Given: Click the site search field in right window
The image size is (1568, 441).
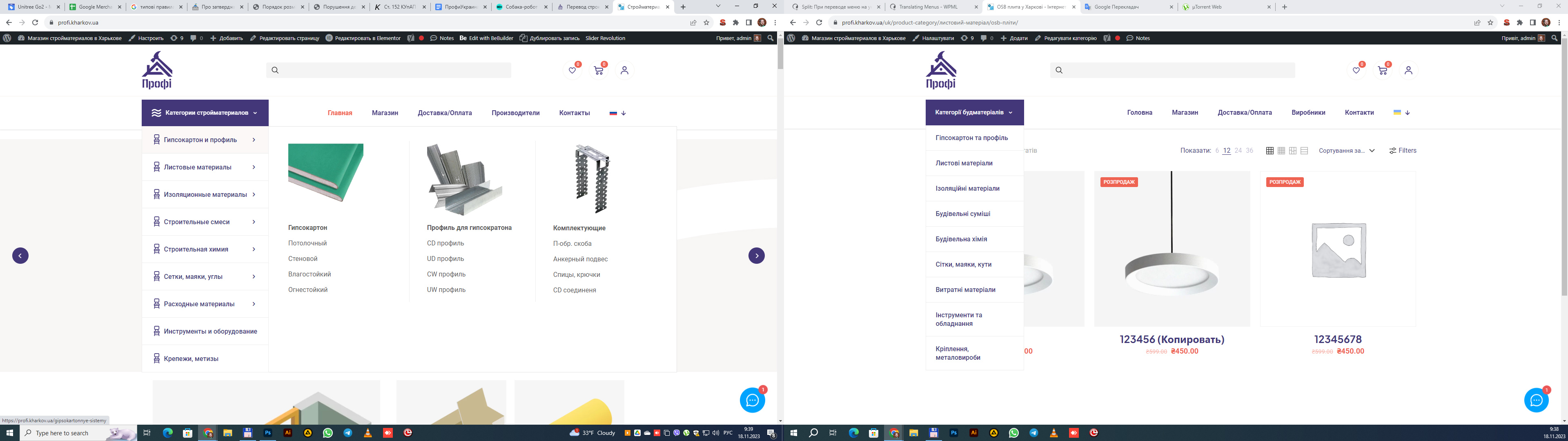Looking at the screenshot, I should point(1172,70).
